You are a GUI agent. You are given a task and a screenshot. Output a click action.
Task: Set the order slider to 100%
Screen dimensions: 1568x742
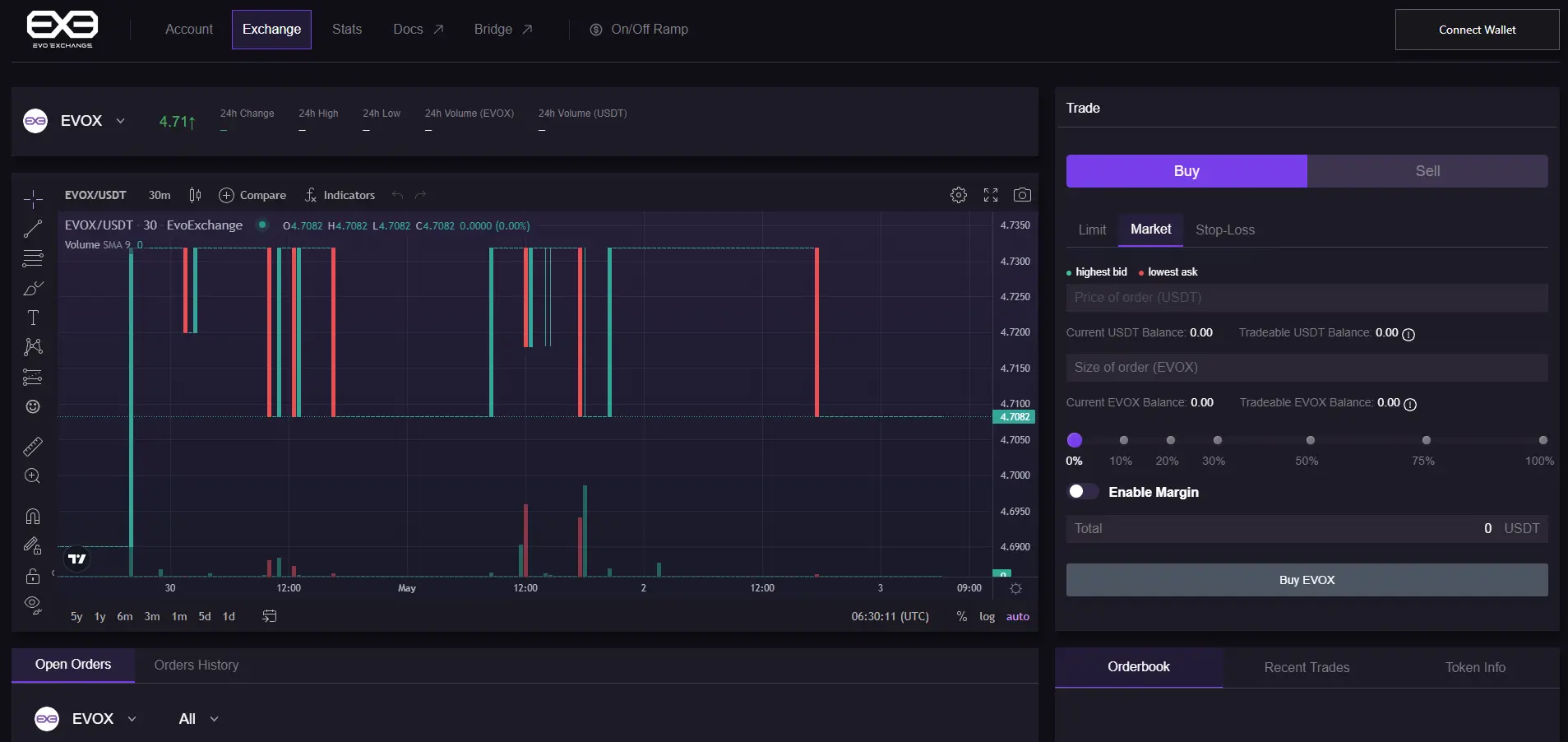(1543, 441)
